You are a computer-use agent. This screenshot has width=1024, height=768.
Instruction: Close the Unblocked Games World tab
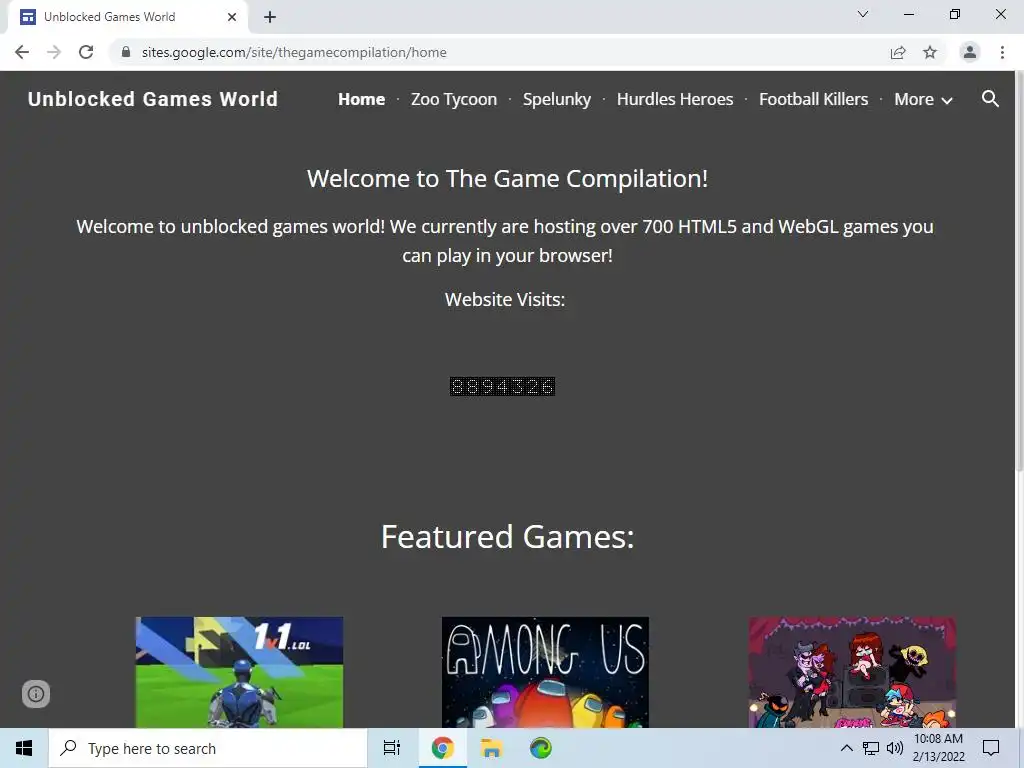[232, 17]
